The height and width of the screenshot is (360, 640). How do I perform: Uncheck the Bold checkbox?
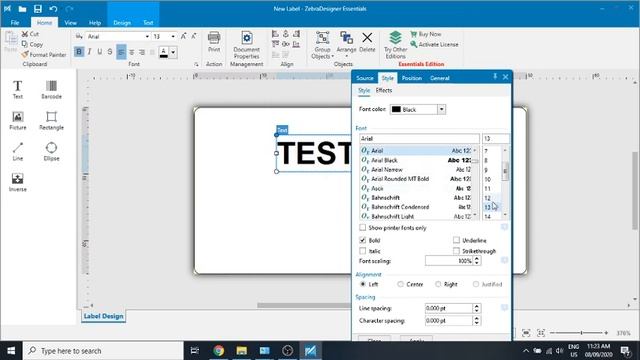pos(362,240)
